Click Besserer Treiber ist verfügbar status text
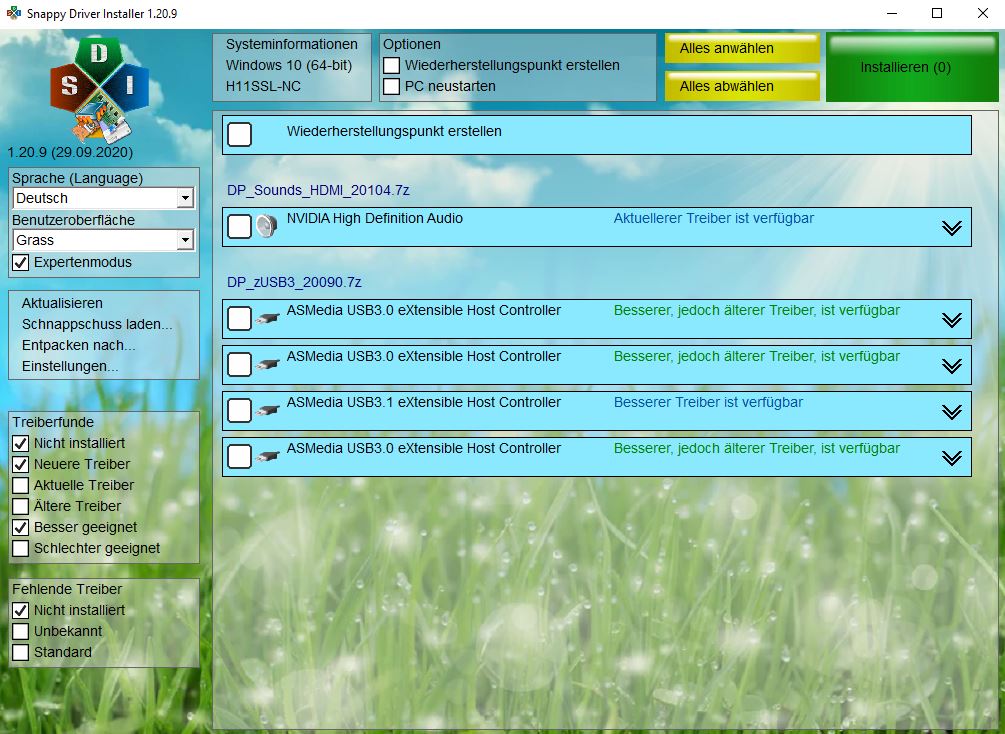Image resolution: width=1005 pixels, height=734 pixels. (x=708, y=402)
